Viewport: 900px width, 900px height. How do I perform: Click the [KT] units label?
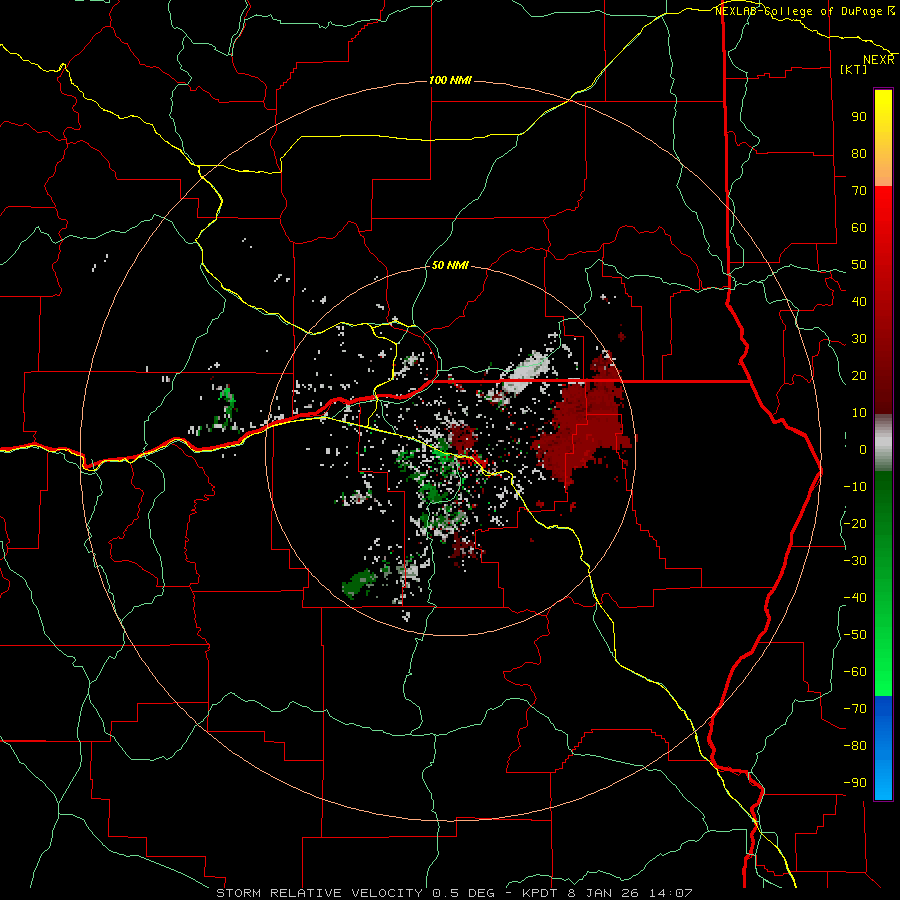point(853,69)
